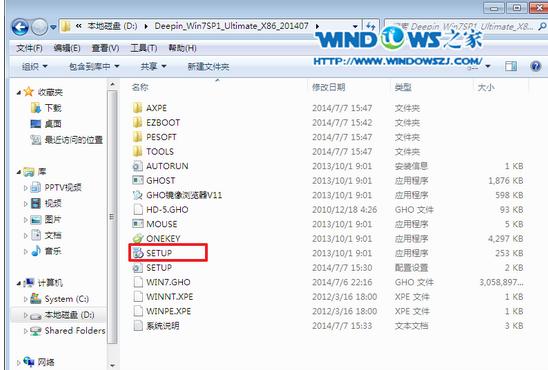This screenshot has height=370, width=548.
Task: Click the 新建文件夹 button
Action: click(208, 66)
